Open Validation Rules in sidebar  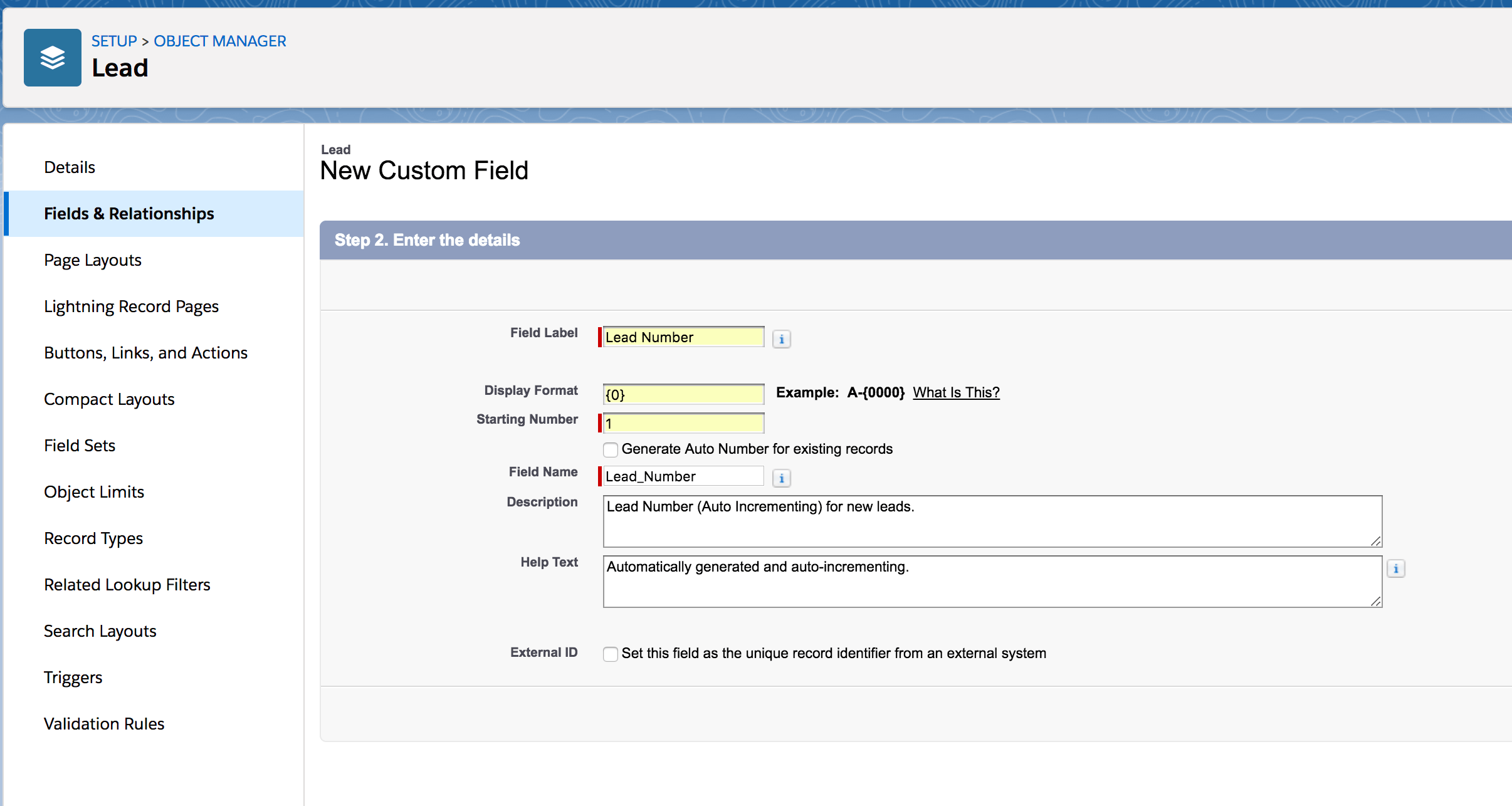[104, 724]
